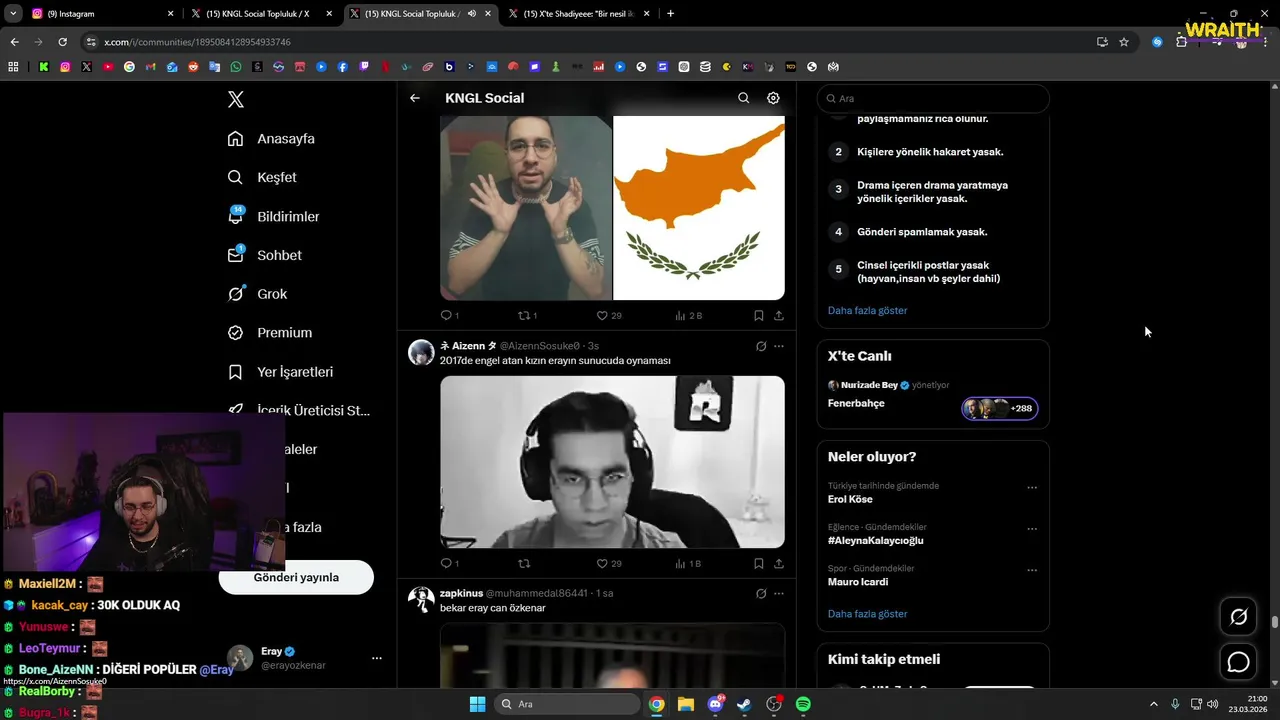
Task: Click the Gönderi yayınla button
Action: 296,577
